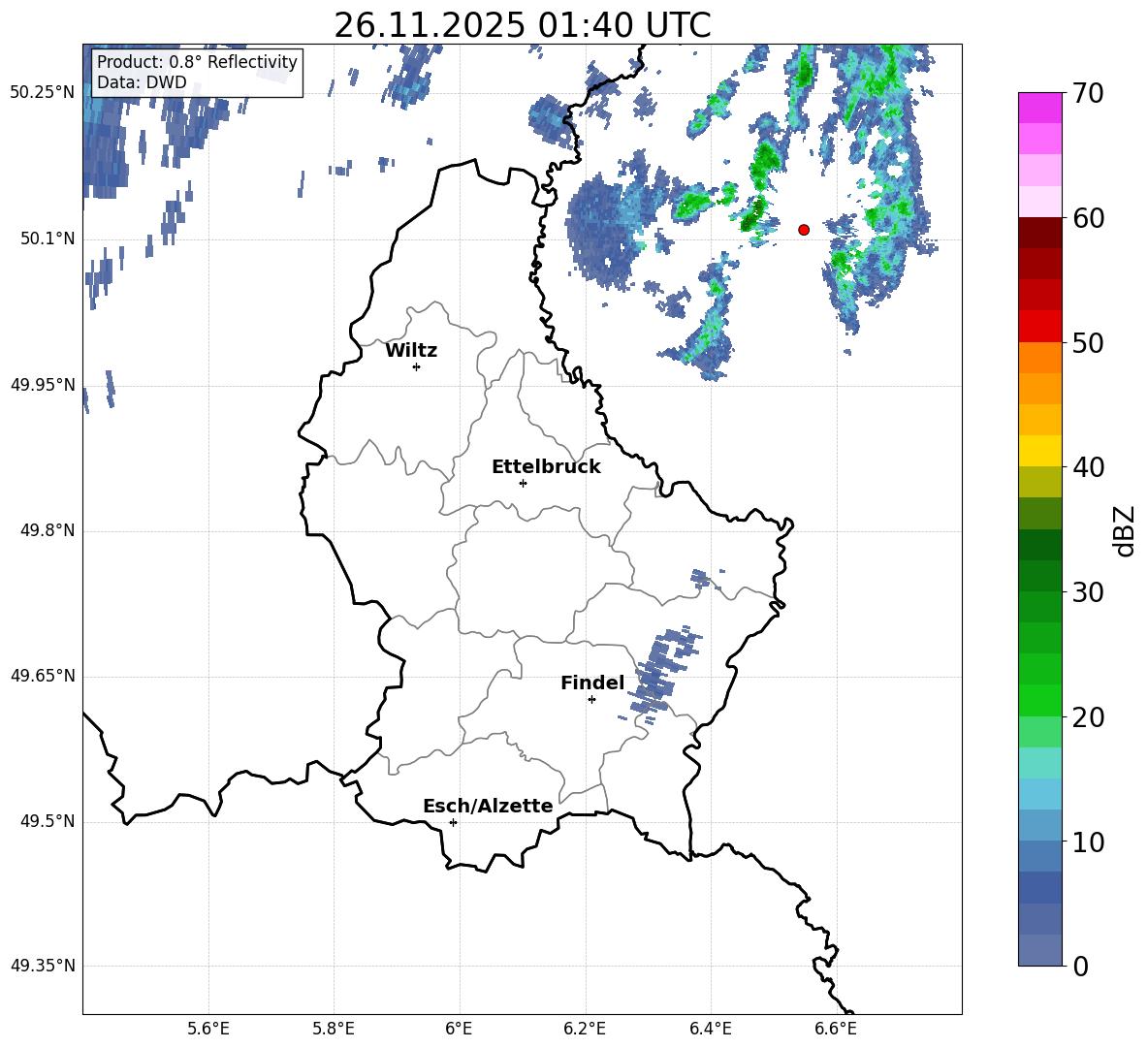Click the Wiltz station label
The width and height of the screenshot is (1148, 1048).
tap(411, 351)
